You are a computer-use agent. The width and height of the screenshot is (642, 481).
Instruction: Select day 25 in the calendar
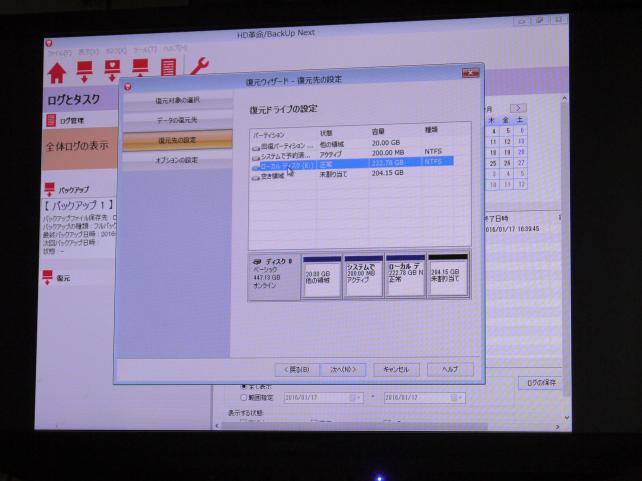[x=493, y=163]
